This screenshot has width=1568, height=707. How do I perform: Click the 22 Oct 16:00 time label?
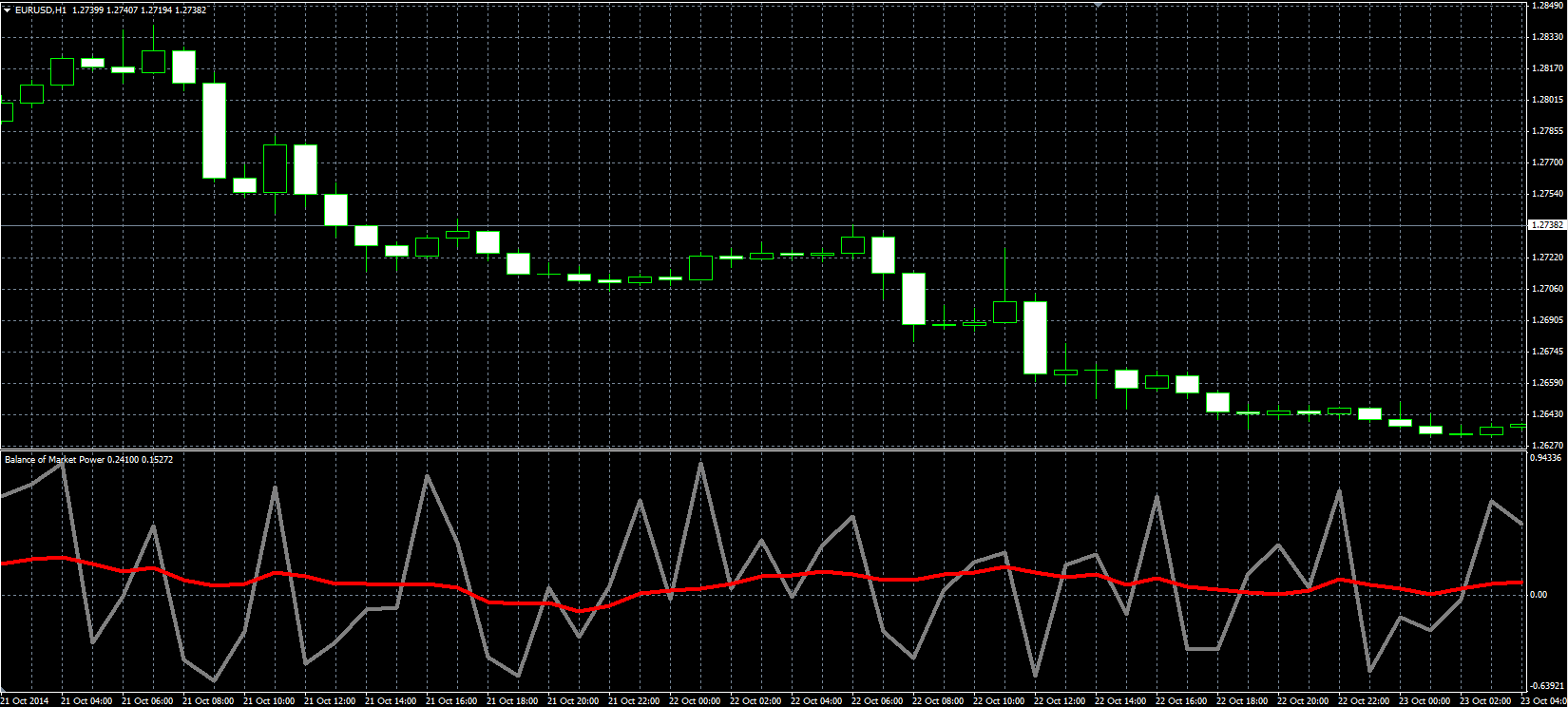[1181, 701]
